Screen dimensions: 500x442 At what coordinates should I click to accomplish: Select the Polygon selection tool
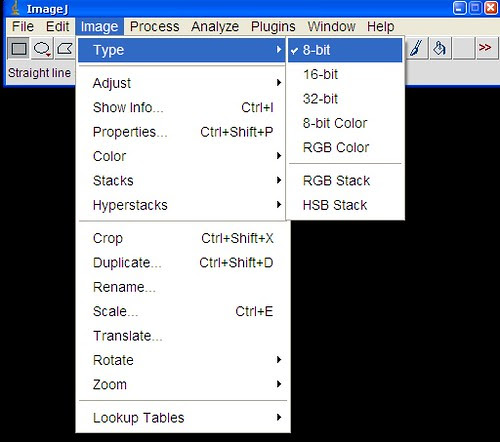point(65,49)
